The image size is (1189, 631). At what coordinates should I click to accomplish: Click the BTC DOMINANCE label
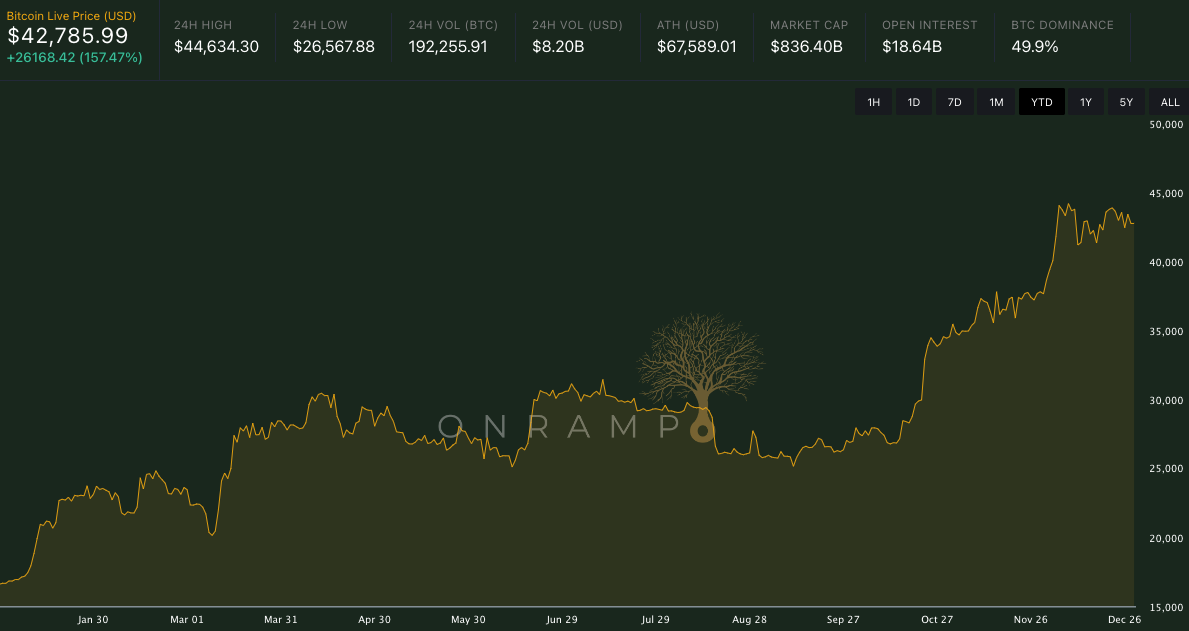pos(1062,25)
